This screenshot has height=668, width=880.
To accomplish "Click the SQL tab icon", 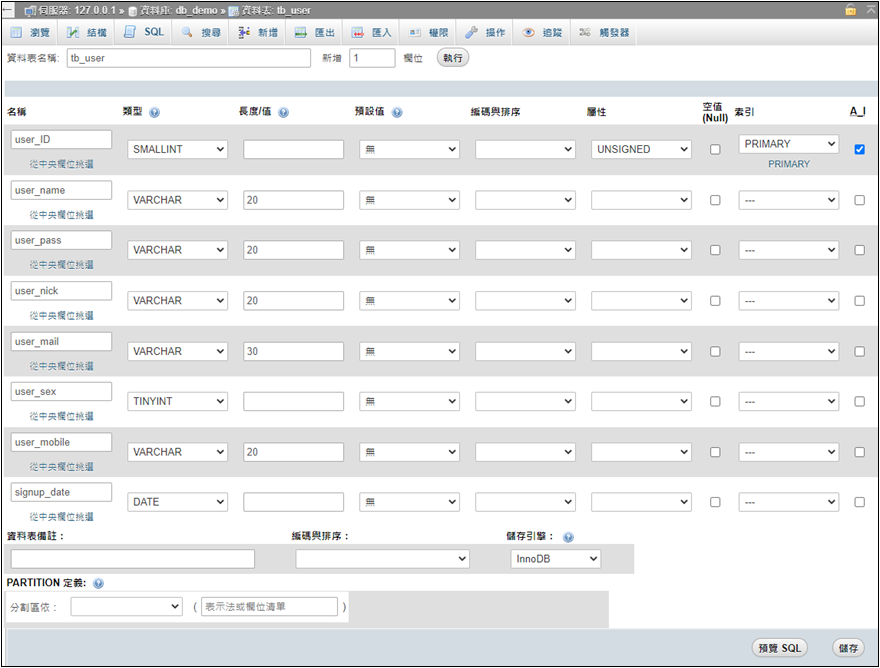I will tap(130, 32).
